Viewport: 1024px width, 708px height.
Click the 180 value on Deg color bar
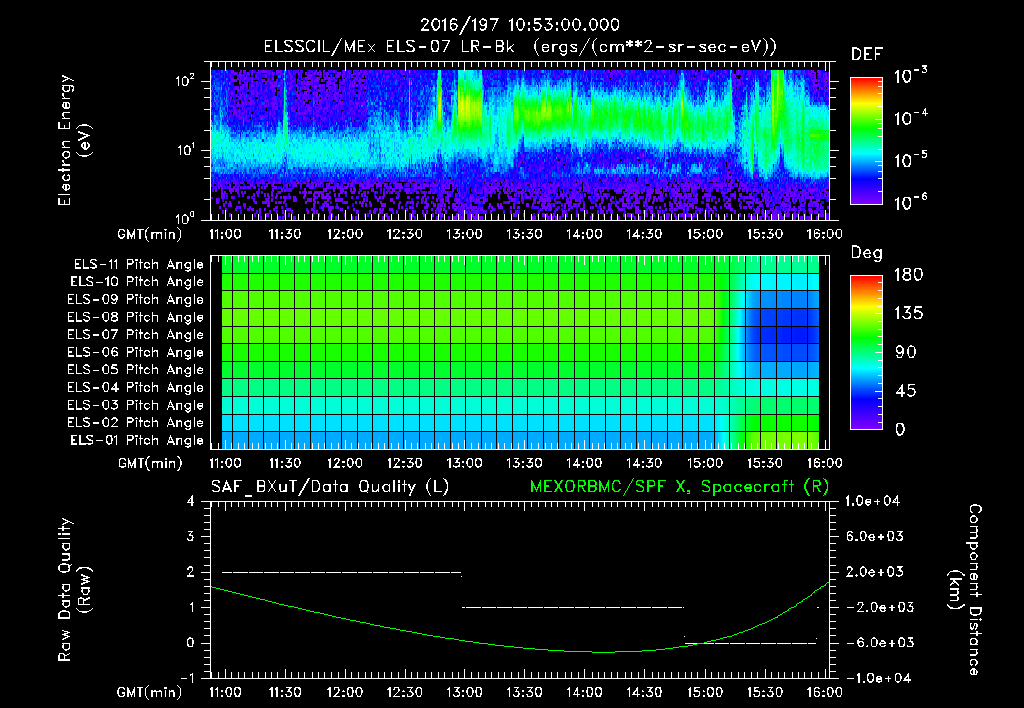(x=908, y=275)
